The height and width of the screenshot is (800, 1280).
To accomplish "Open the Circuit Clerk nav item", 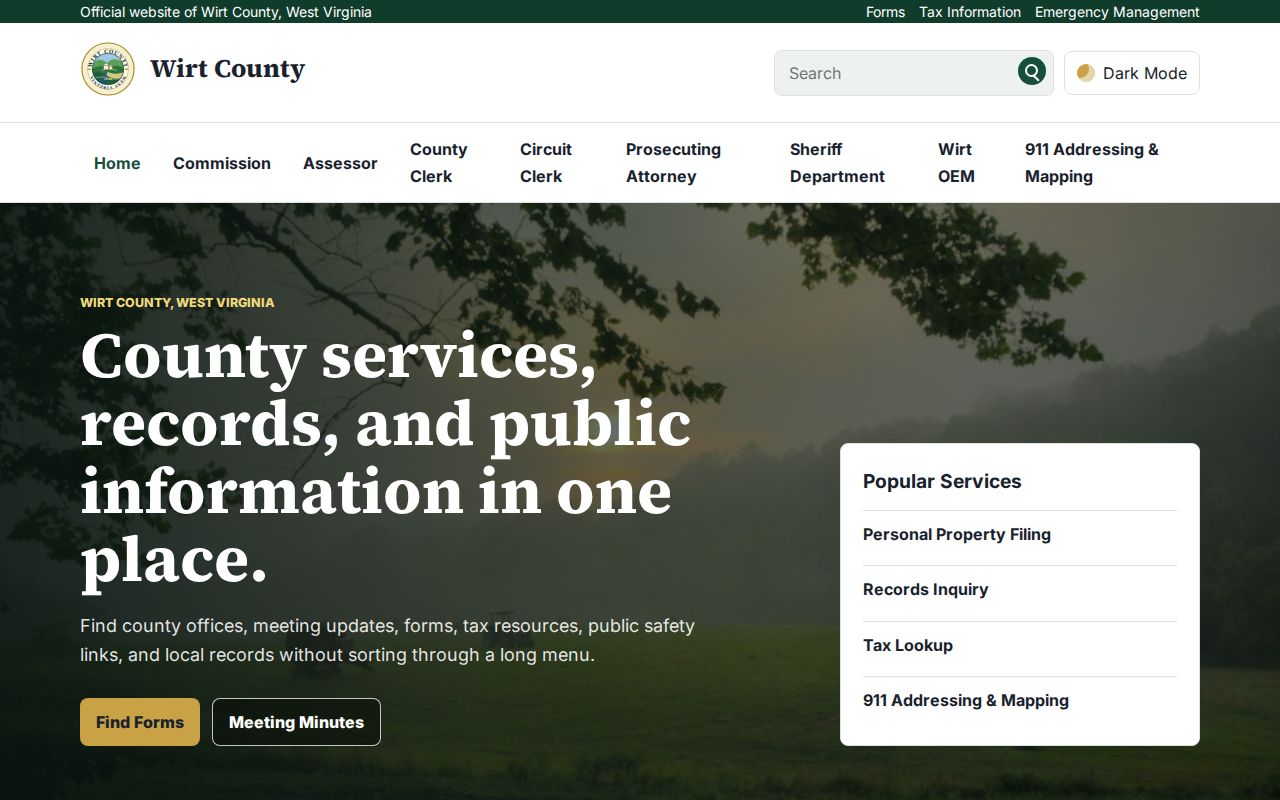I will 546,163.
